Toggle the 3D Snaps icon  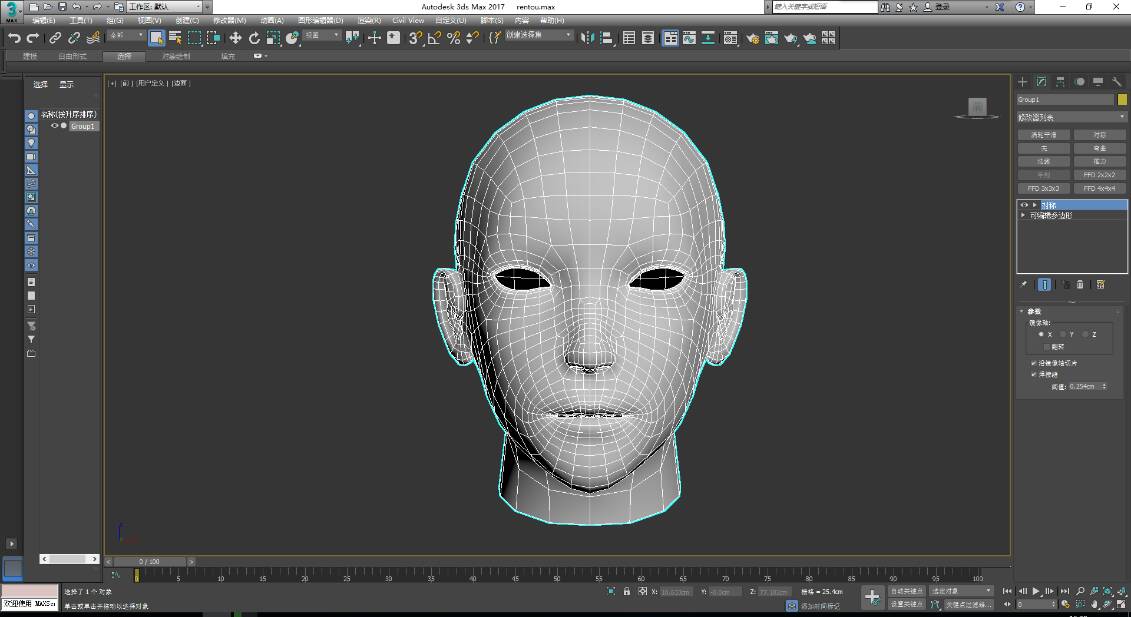[x=414, y=38]
